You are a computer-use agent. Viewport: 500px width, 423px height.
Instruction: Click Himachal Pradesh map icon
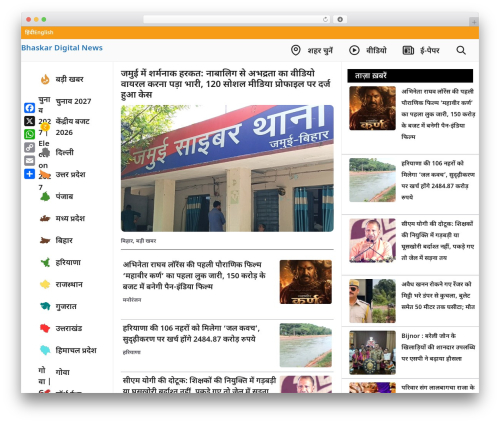coord(45,350)
